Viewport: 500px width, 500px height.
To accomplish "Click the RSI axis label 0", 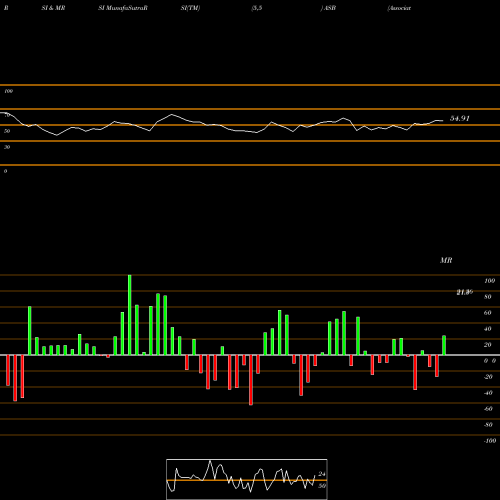I will coord(5,171).
